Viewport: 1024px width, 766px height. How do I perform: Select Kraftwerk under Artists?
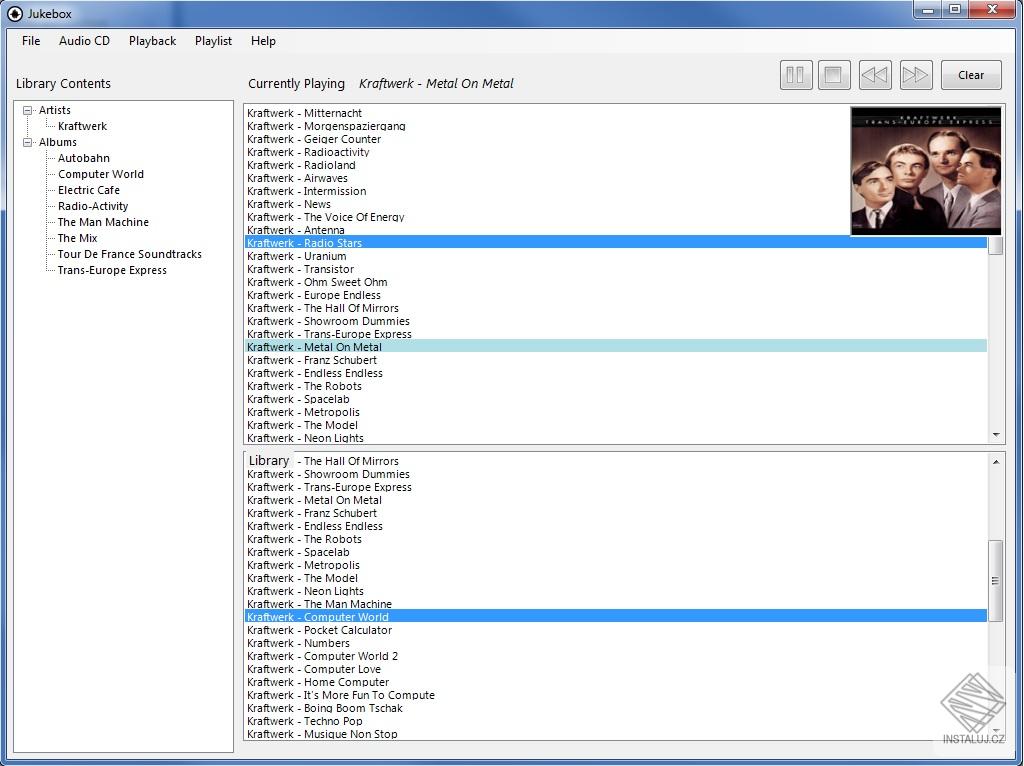[x=82, y=126]
